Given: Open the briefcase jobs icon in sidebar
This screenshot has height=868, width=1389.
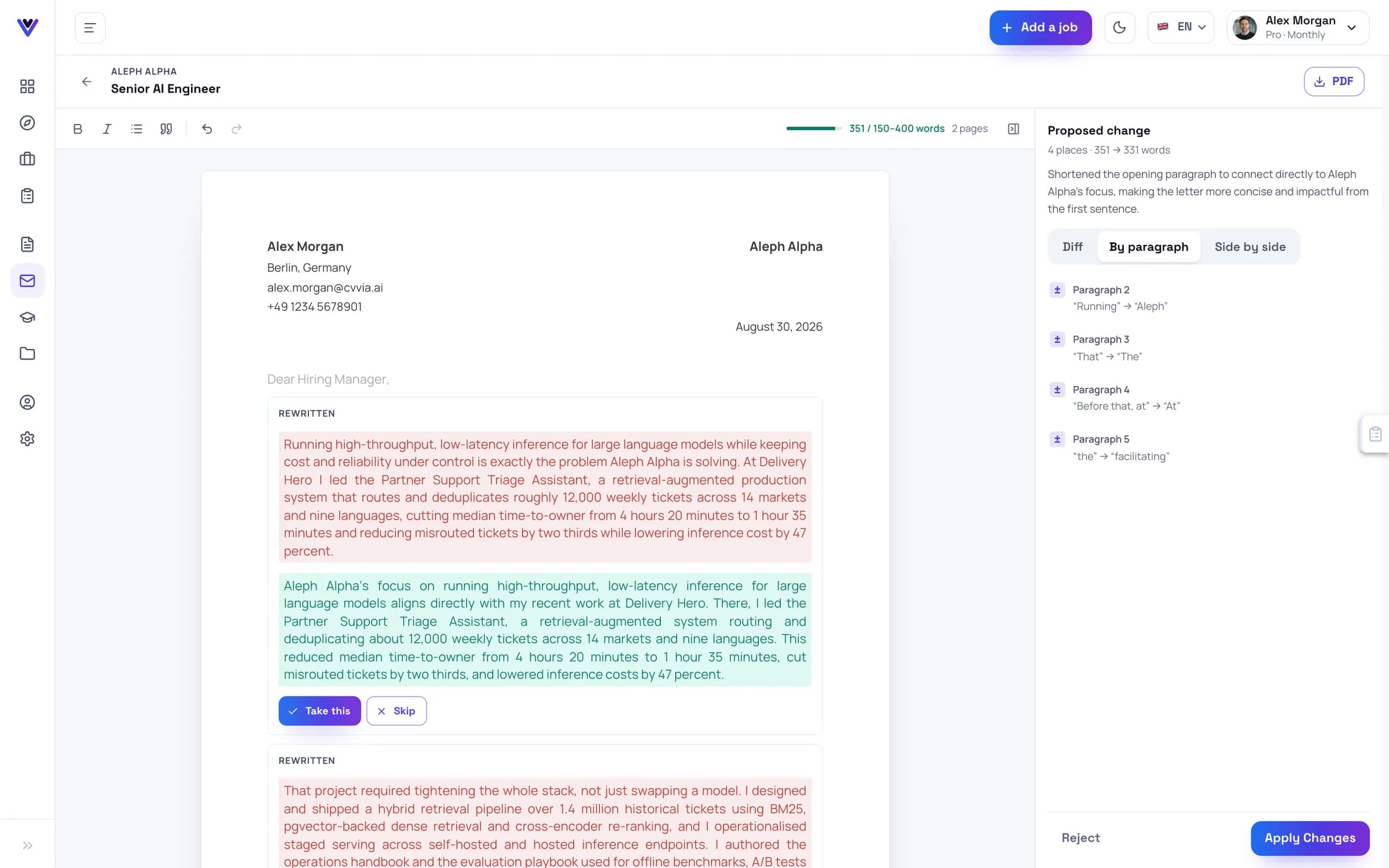Looking at the screenshot, I should tap(27, 159).
